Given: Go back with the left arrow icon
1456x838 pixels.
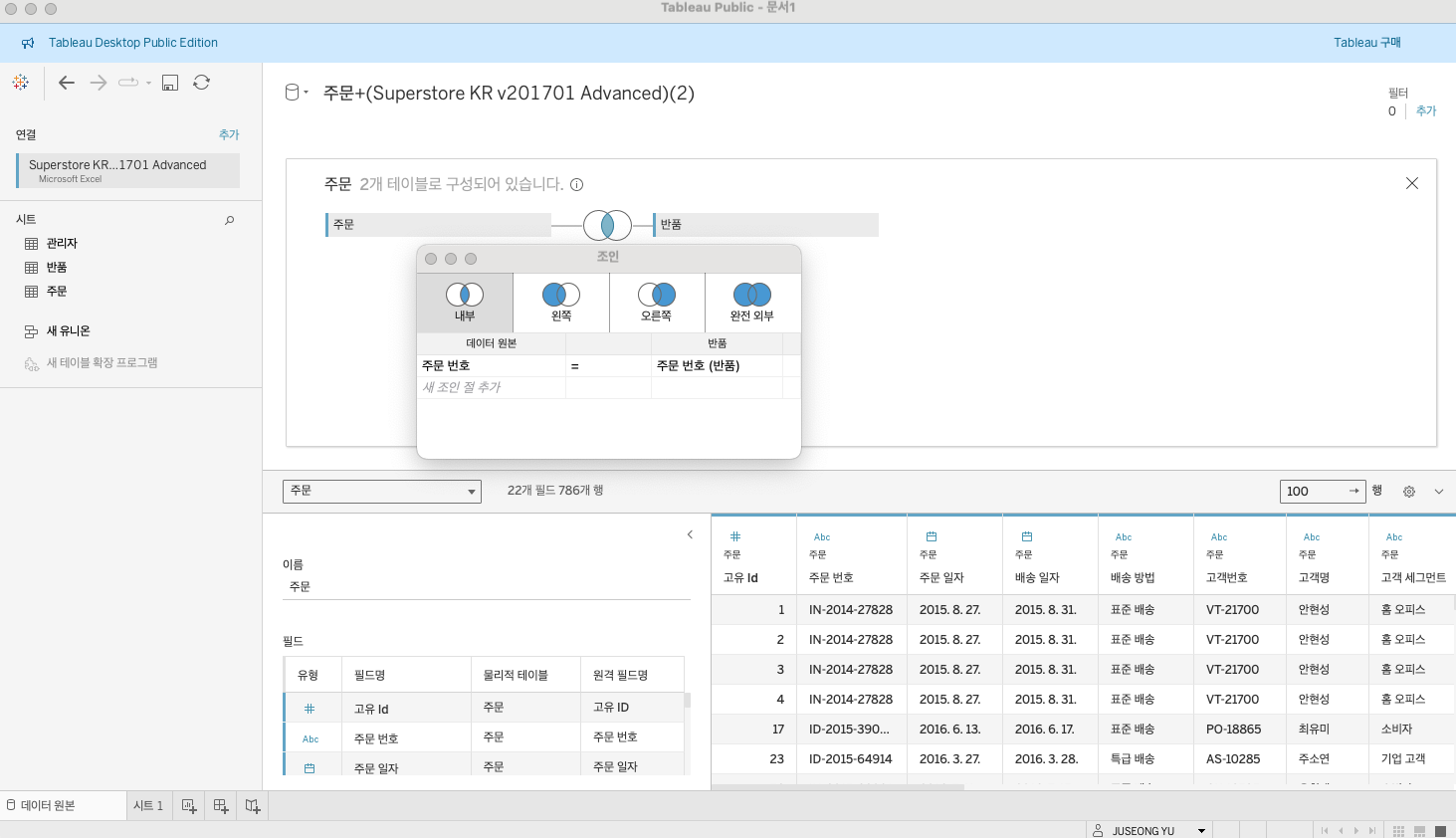Looking at the screenshot, I should (x=67, y=83).
